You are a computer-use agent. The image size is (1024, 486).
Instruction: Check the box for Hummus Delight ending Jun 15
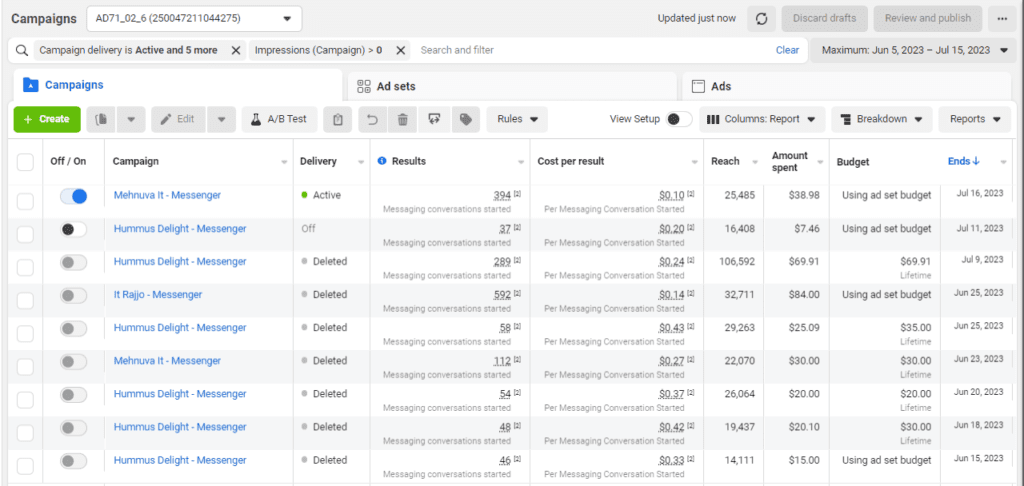pyautogui.click(x=25, y=466)
